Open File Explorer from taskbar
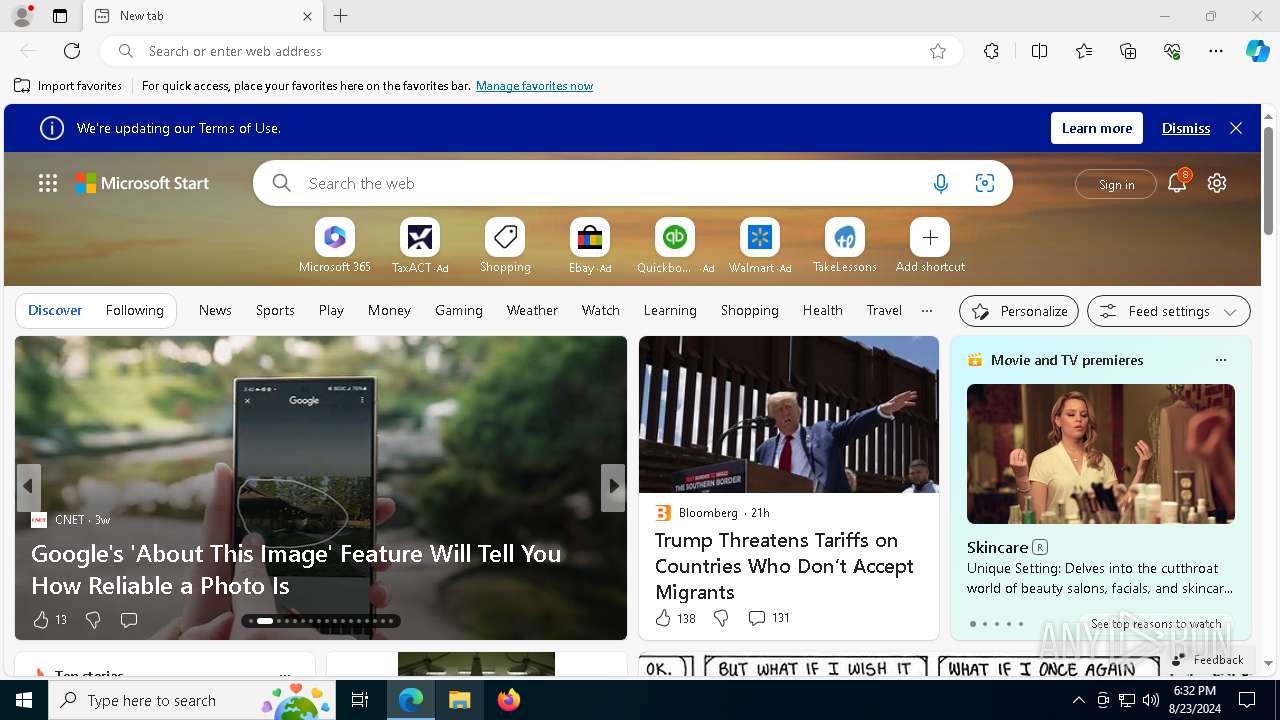Viewport: 1280px width, 720px height. [459, 700]
